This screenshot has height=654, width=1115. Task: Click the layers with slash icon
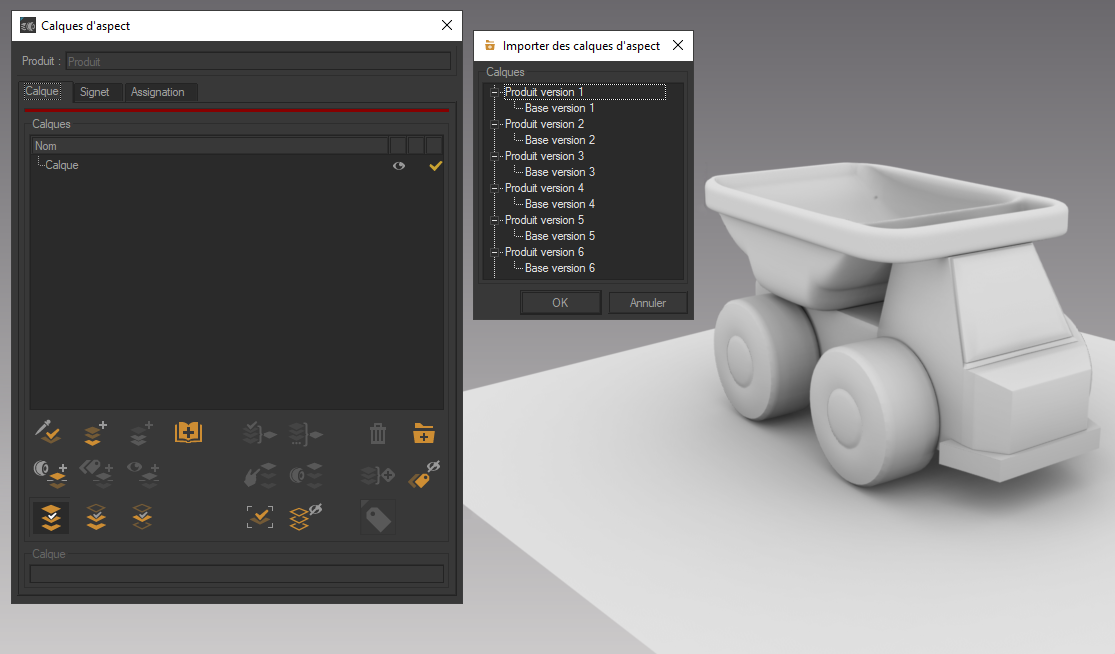[x=305, y=517]
